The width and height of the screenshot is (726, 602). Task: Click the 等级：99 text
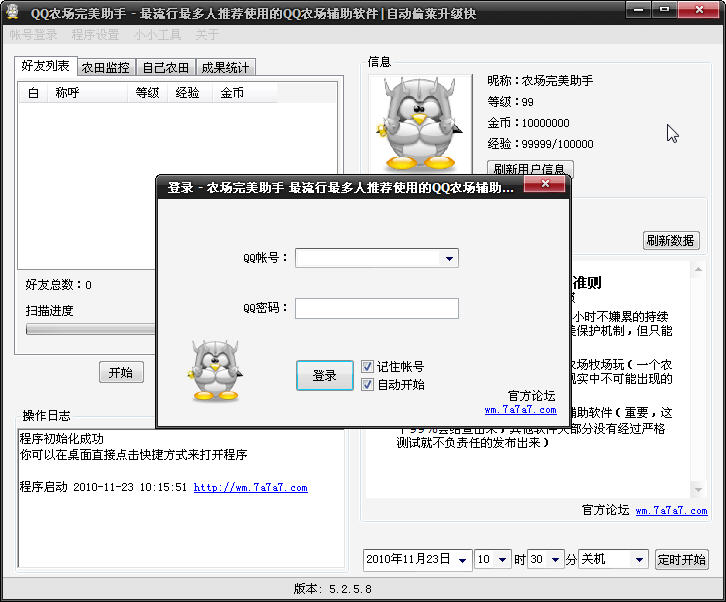(510, 101)
